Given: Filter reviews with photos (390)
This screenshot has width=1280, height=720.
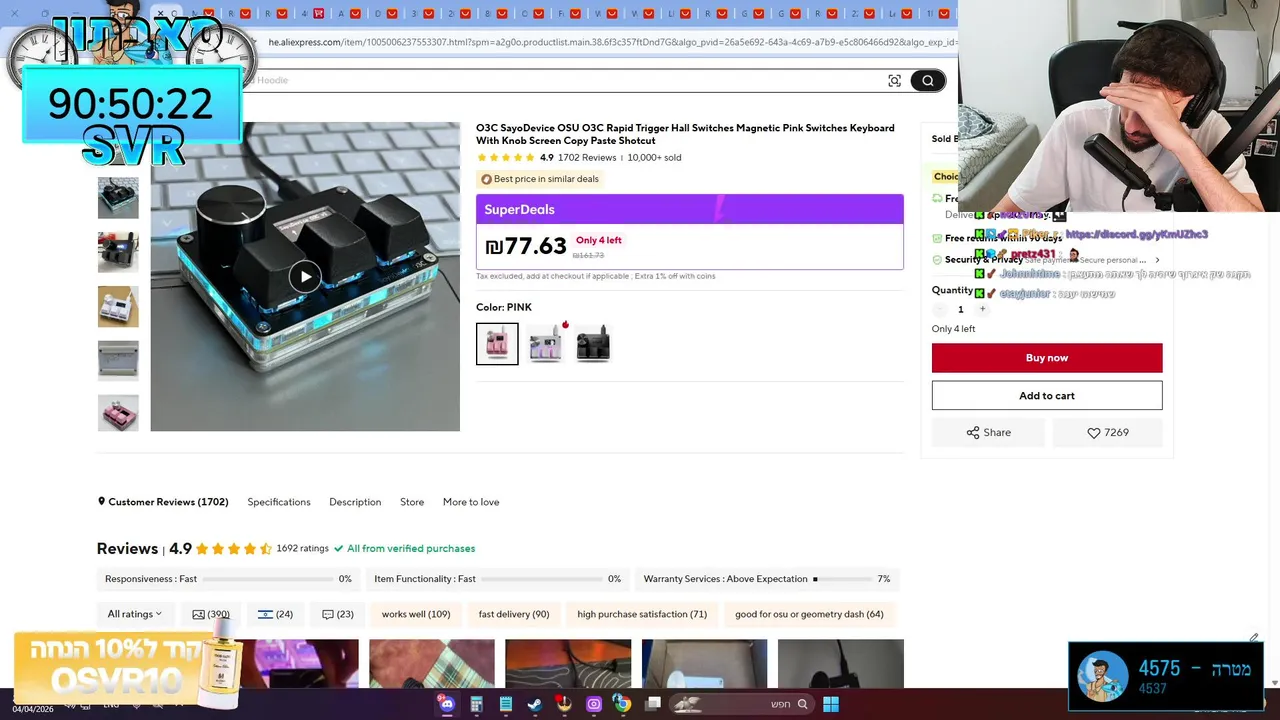Looking at the screenshot, I should tap(211, 614).
